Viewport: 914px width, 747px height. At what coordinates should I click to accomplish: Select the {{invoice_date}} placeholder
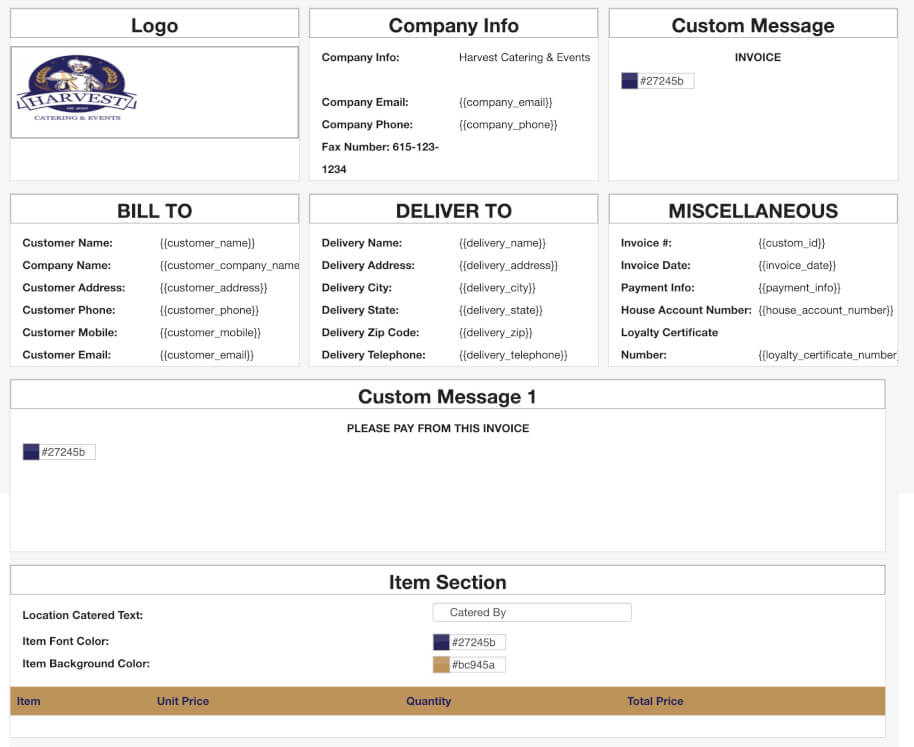[796, 266]
